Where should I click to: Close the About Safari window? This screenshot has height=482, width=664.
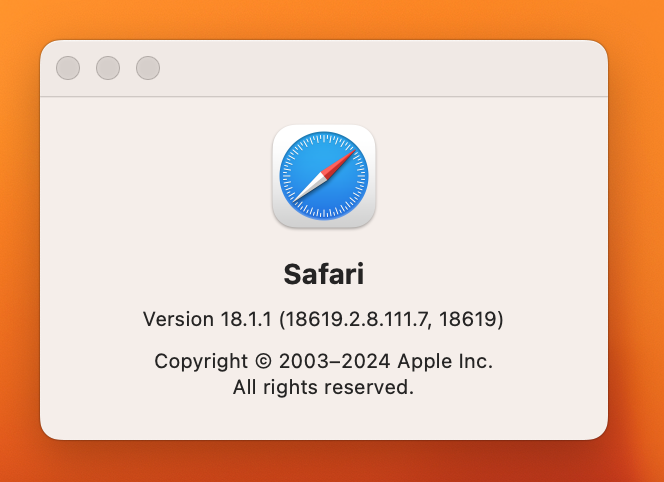tap(68, 68)
